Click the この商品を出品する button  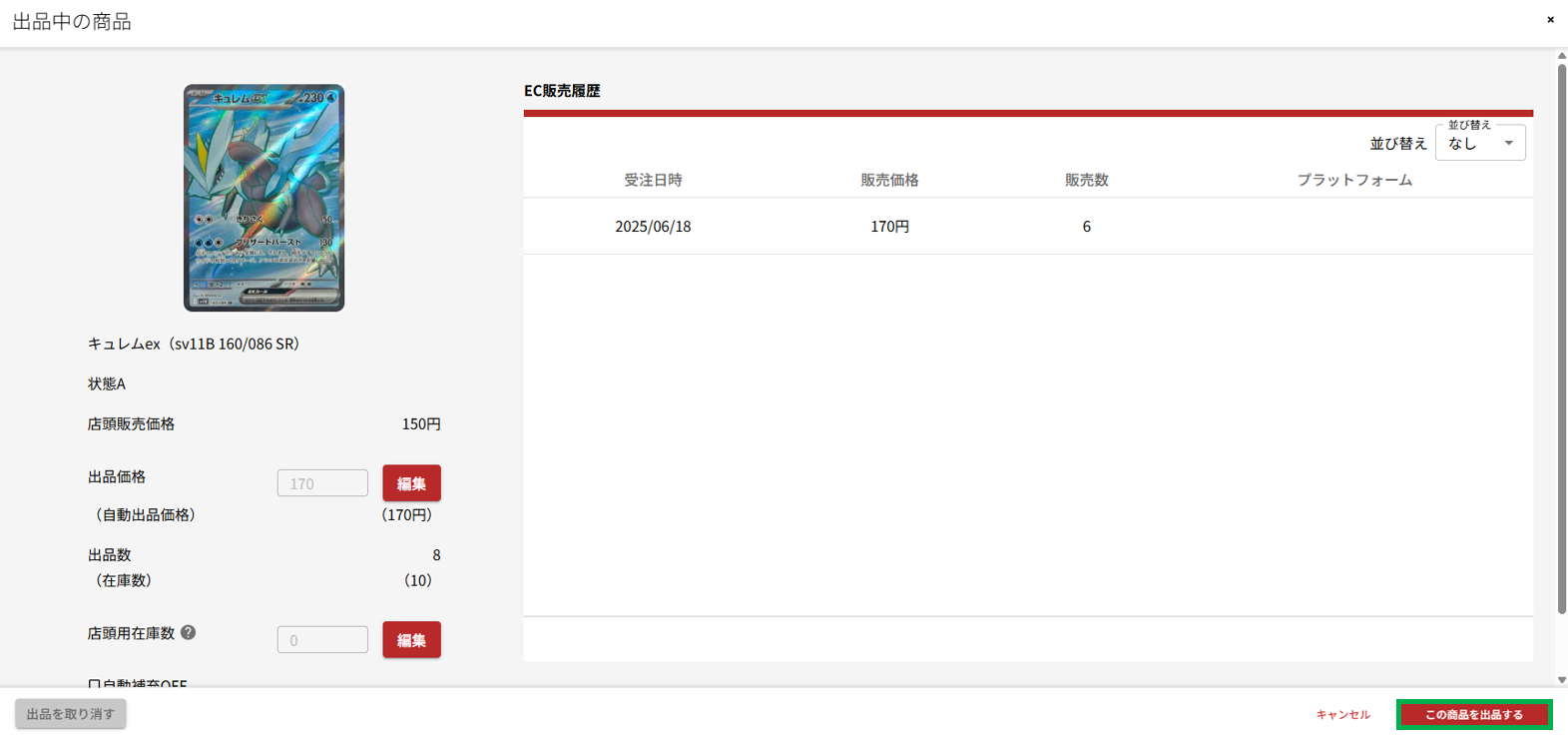1473,714
